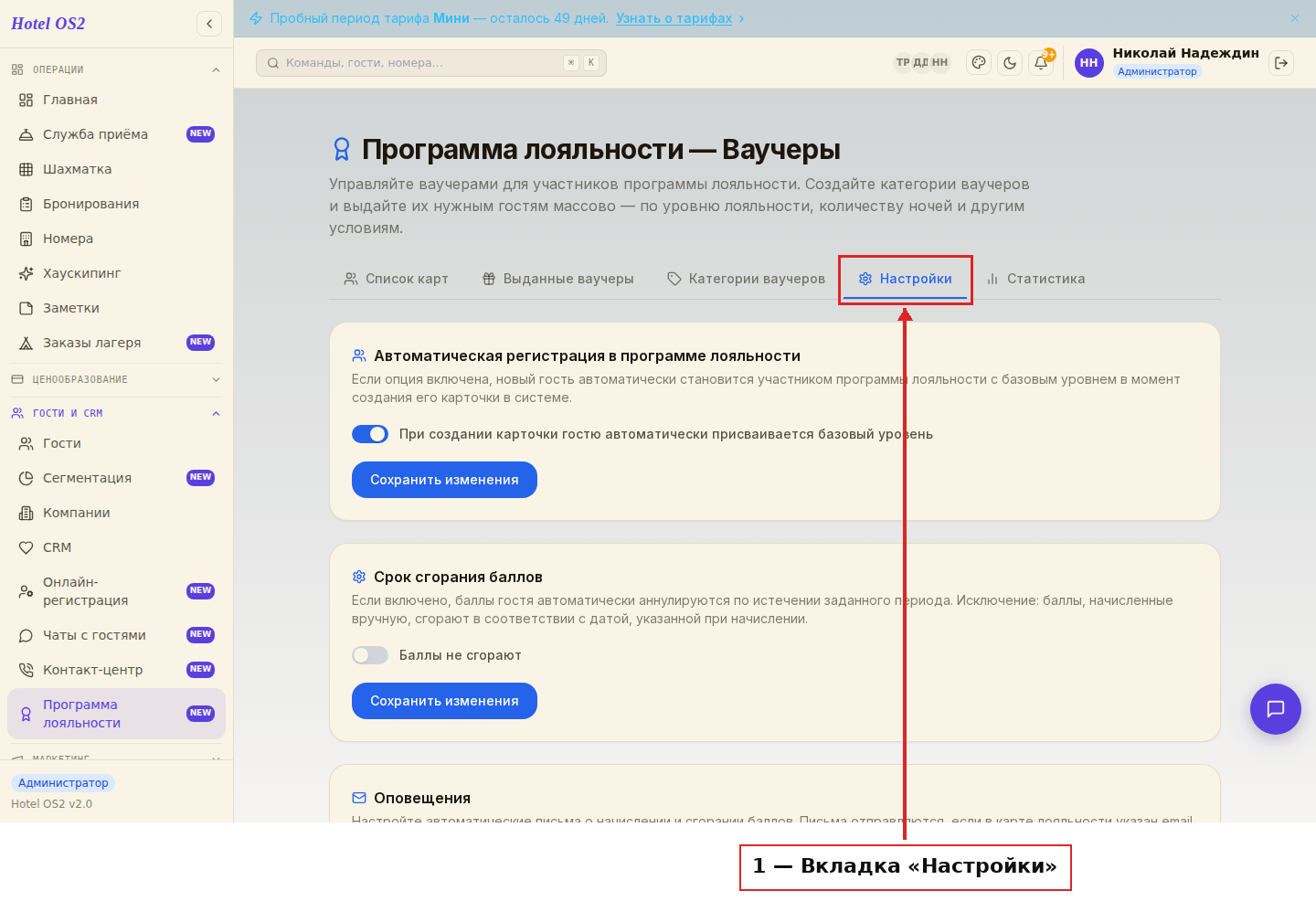Open notifications bell icon
Screen dimensions: 1316x912
click(x=1041, y=63)
